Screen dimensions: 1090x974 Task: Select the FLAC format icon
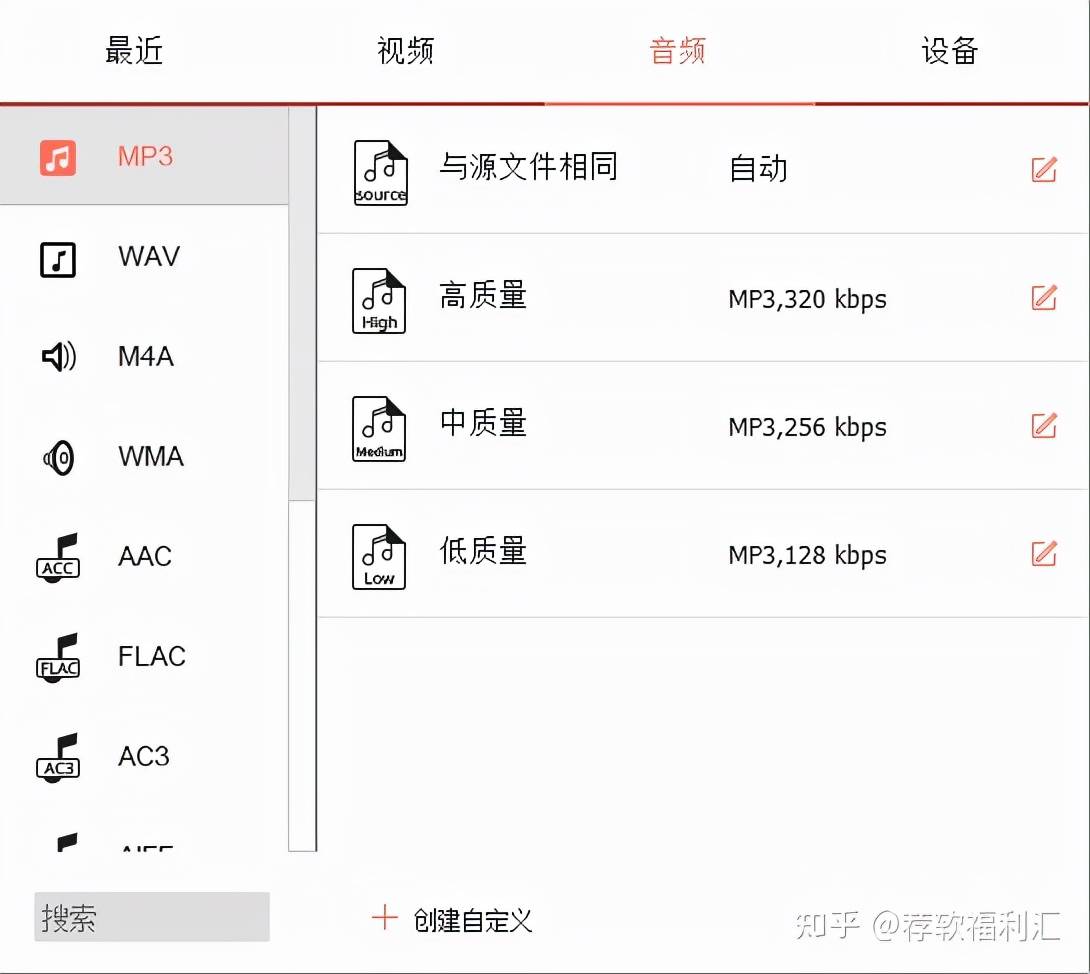tap(58, 658)
